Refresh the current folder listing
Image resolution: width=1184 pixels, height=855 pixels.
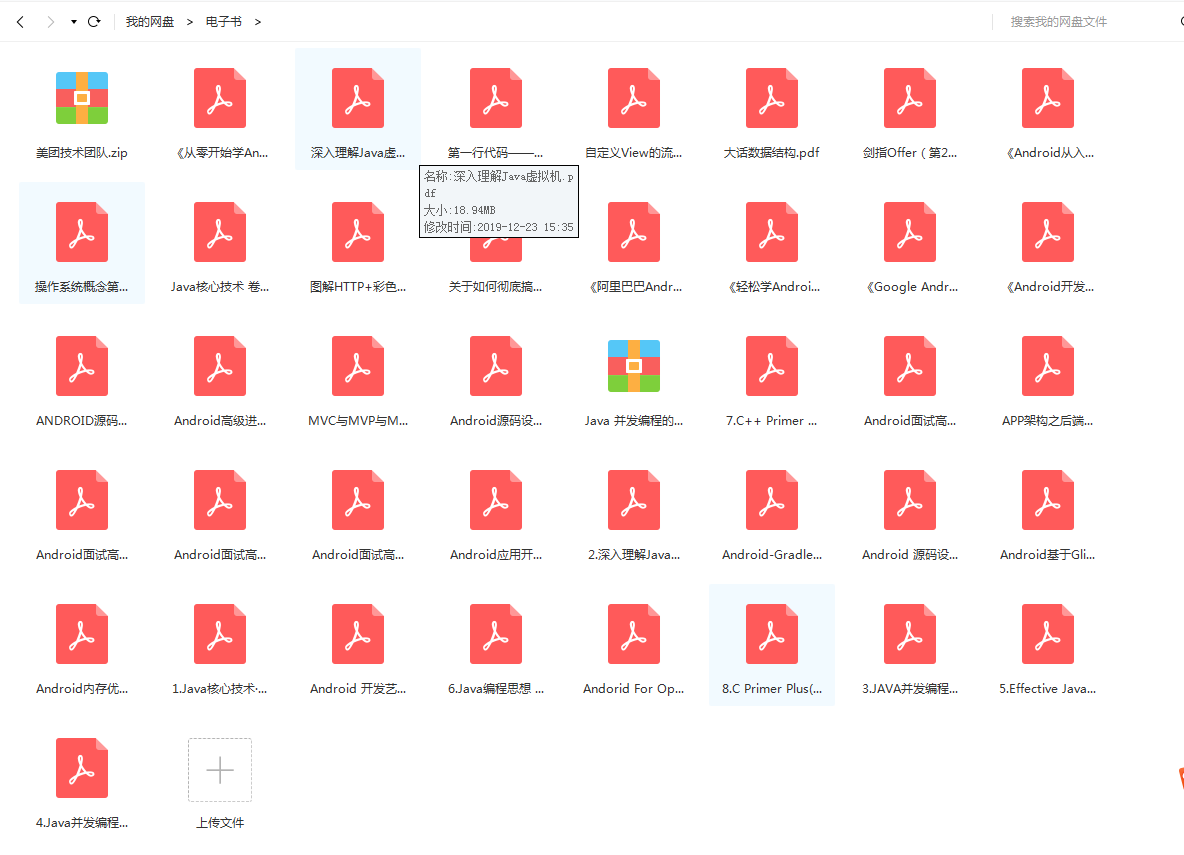click(x=94, y=22)
